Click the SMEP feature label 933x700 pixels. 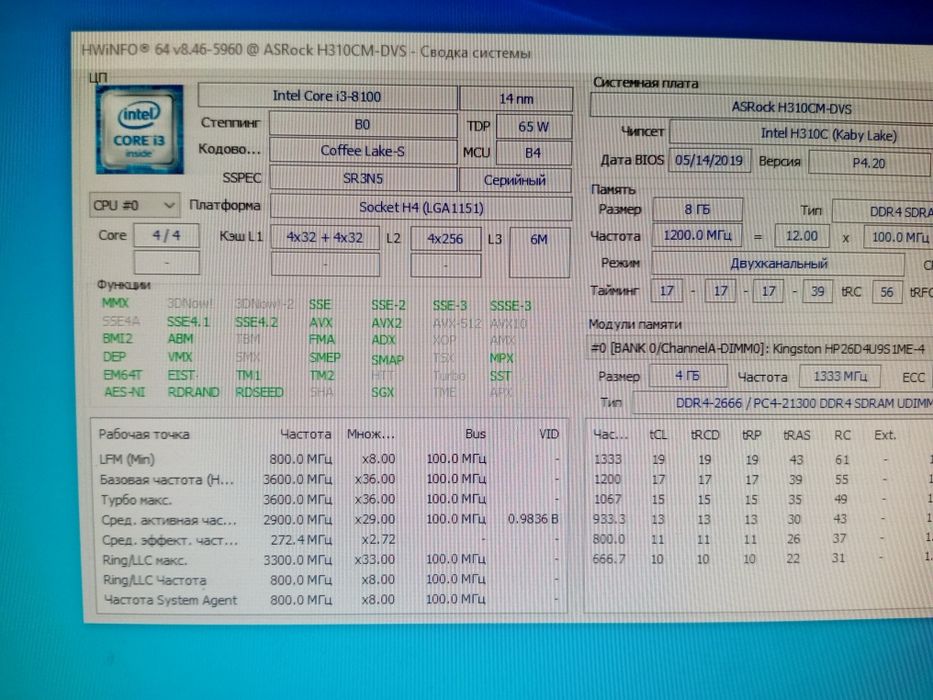click(x=325, y=358)
